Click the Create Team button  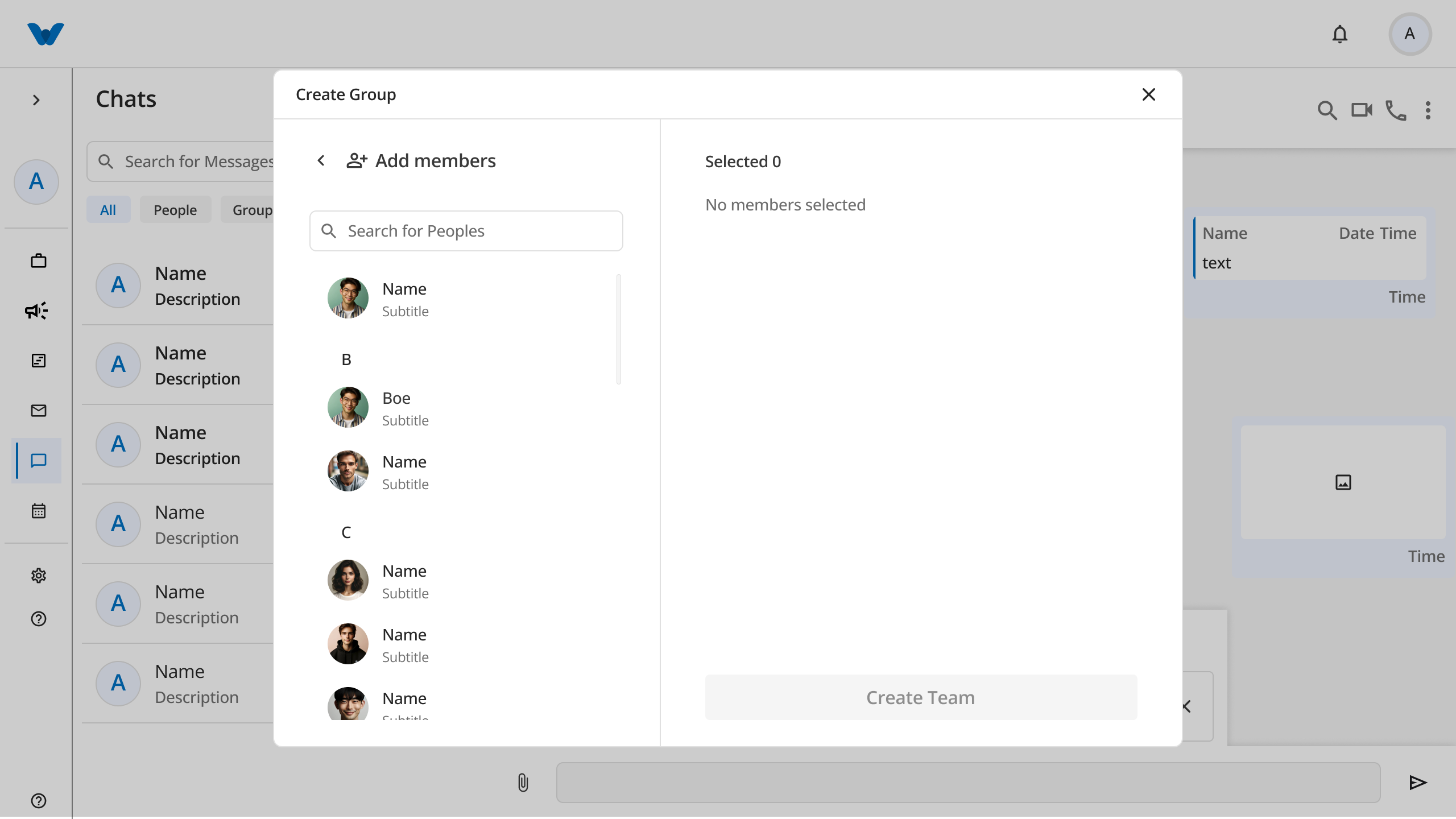point(921,697)
